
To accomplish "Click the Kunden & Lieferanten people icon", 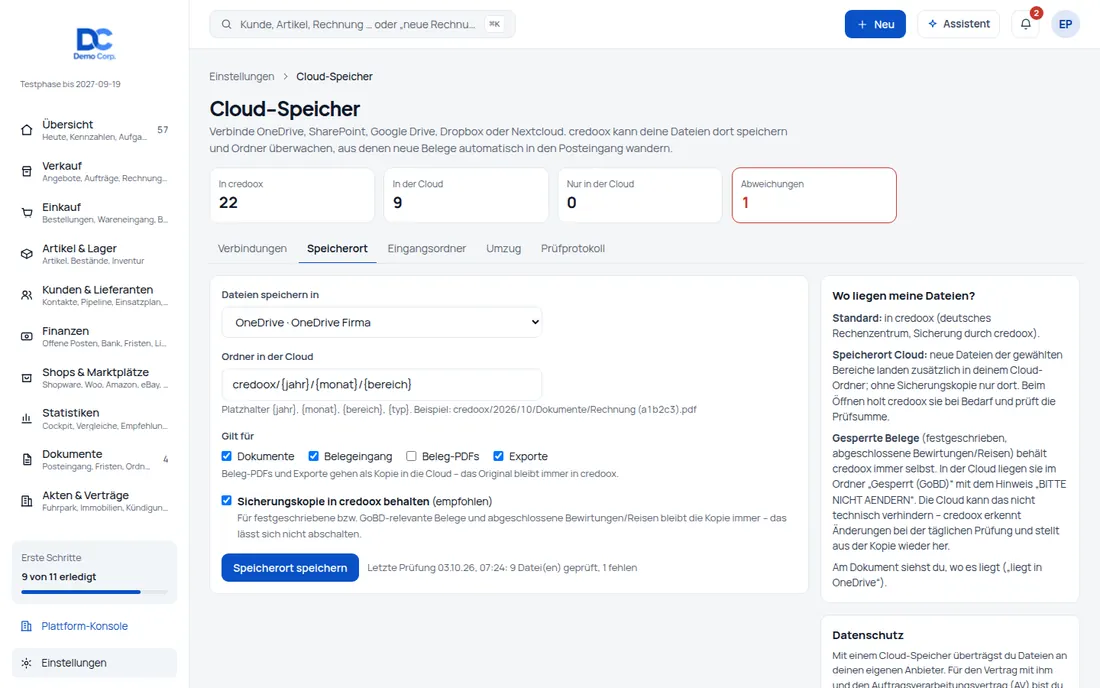I will (x=27, y=295).
